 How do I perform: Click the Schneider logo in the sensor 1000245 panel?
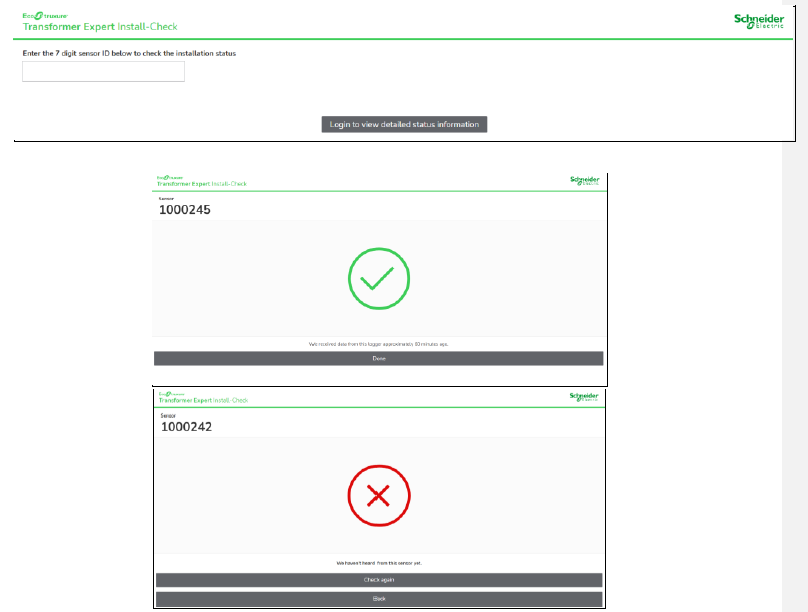click(584, 180)
